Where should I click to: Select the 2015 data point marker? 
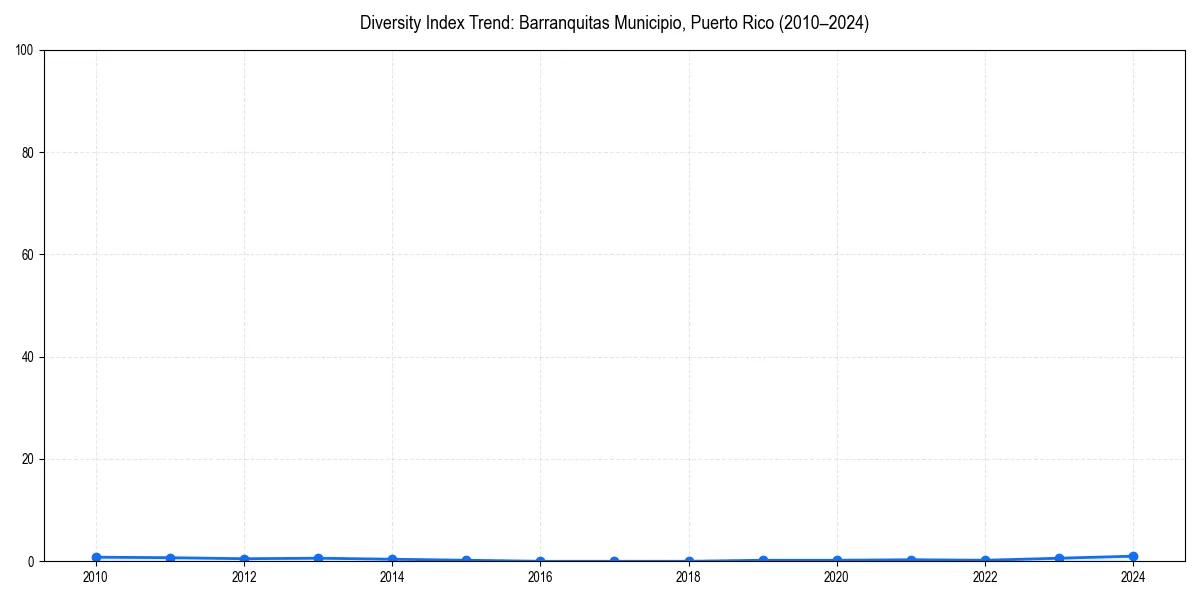click(465, 559)
